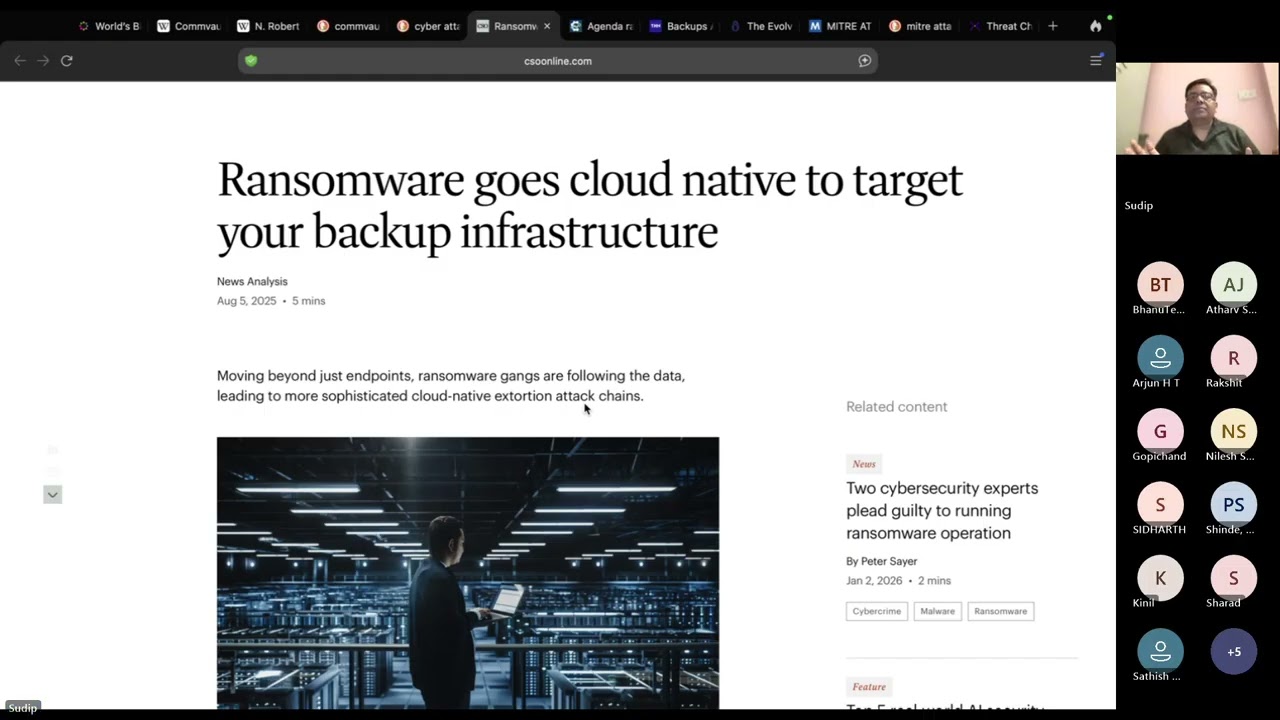Select Shinde participant avatar PS

click(1233, 505)
